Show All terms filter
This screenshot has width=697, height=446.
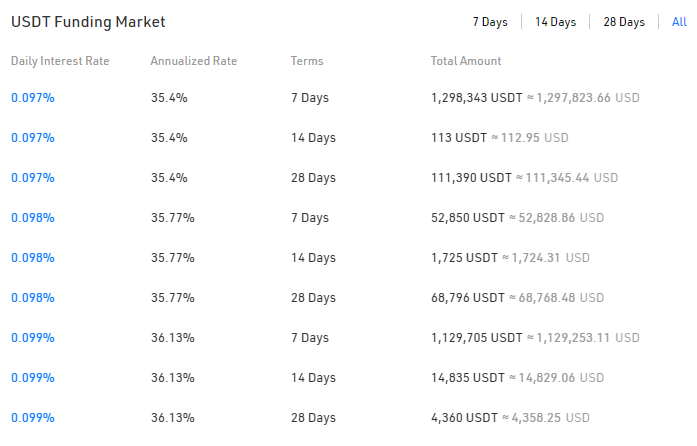[679, 22]
